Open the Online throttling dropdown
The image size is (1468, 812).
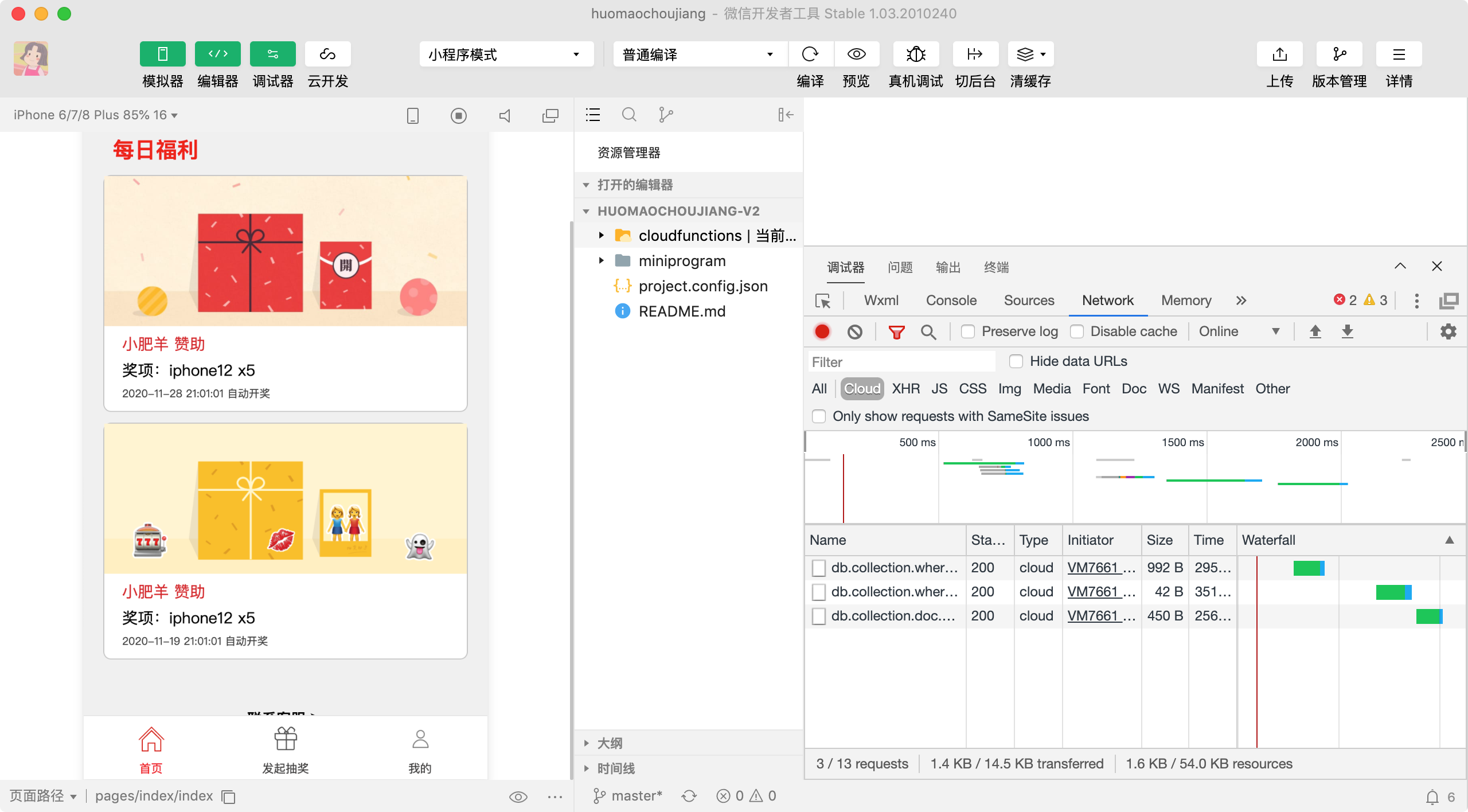(1239, 331)
